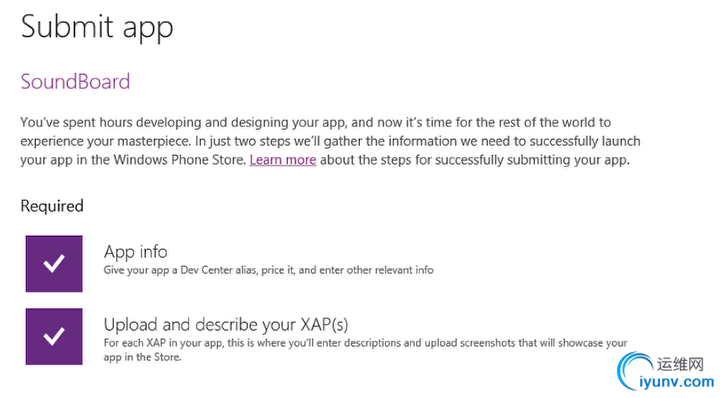The image size is (720, 398).
Task: Click the experience your masterpiece sentence
Action: coord(106,141)
